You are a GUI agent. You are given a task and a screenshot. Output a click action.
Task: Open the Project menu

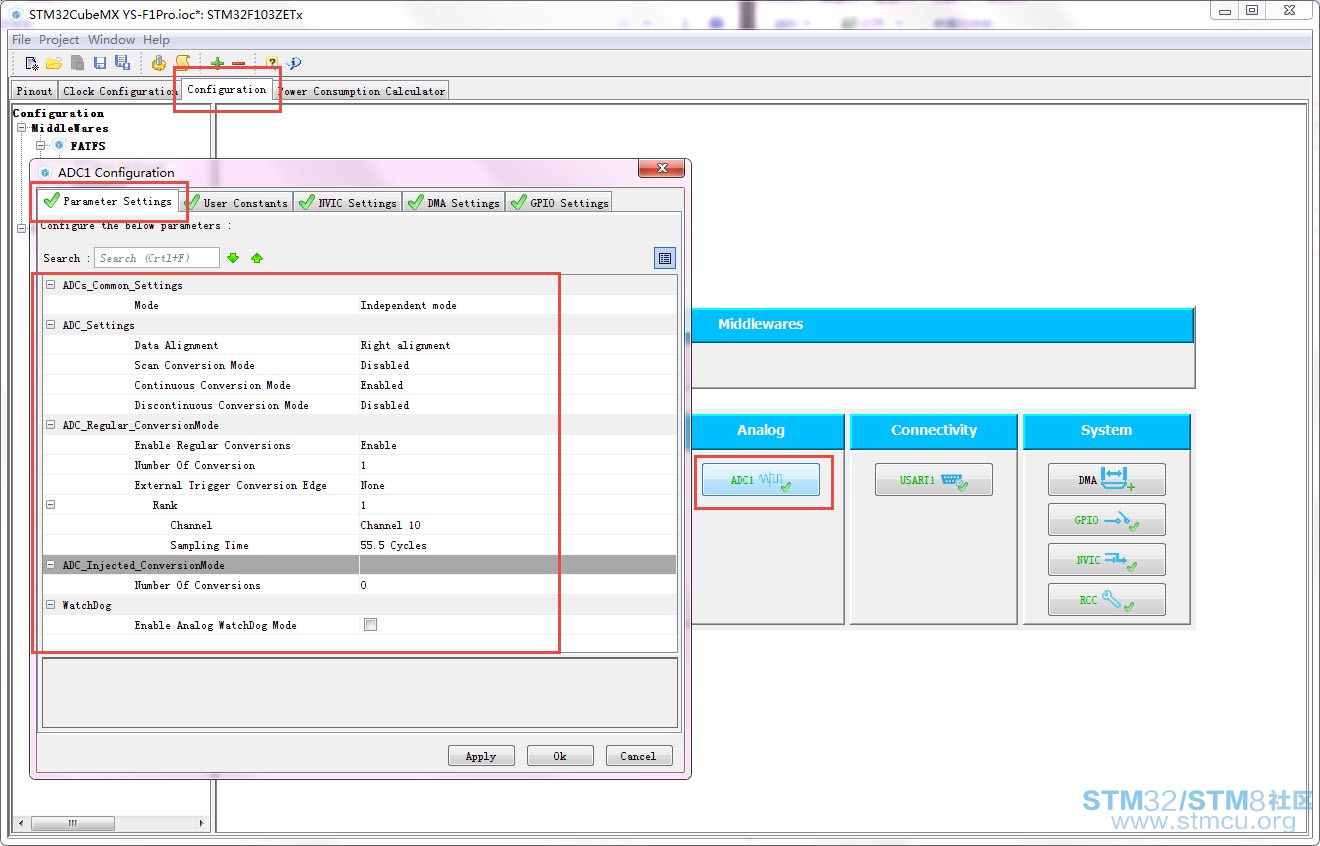59,40
